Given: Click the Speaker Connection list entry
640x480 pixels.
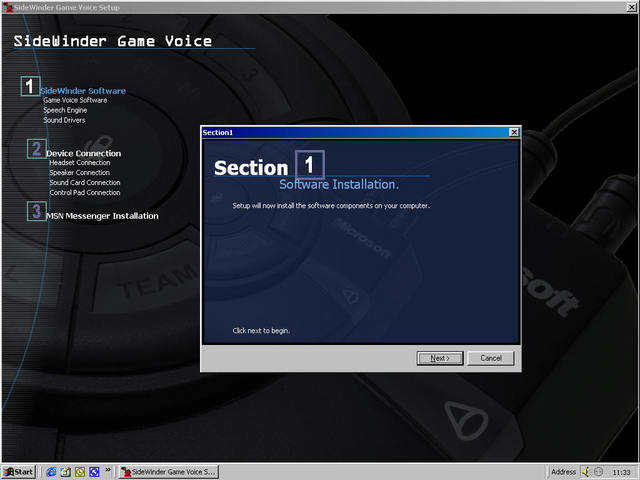Looking at the screenshot, I should coord(79,173).
